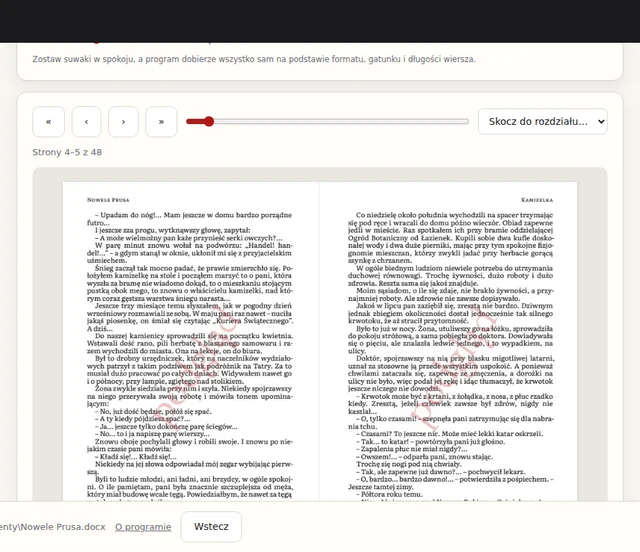Open the 'Skocz do rozdziału...' dropdown
Image resolution: width=640 pixels, height=552 pixels.
[542, 121]
